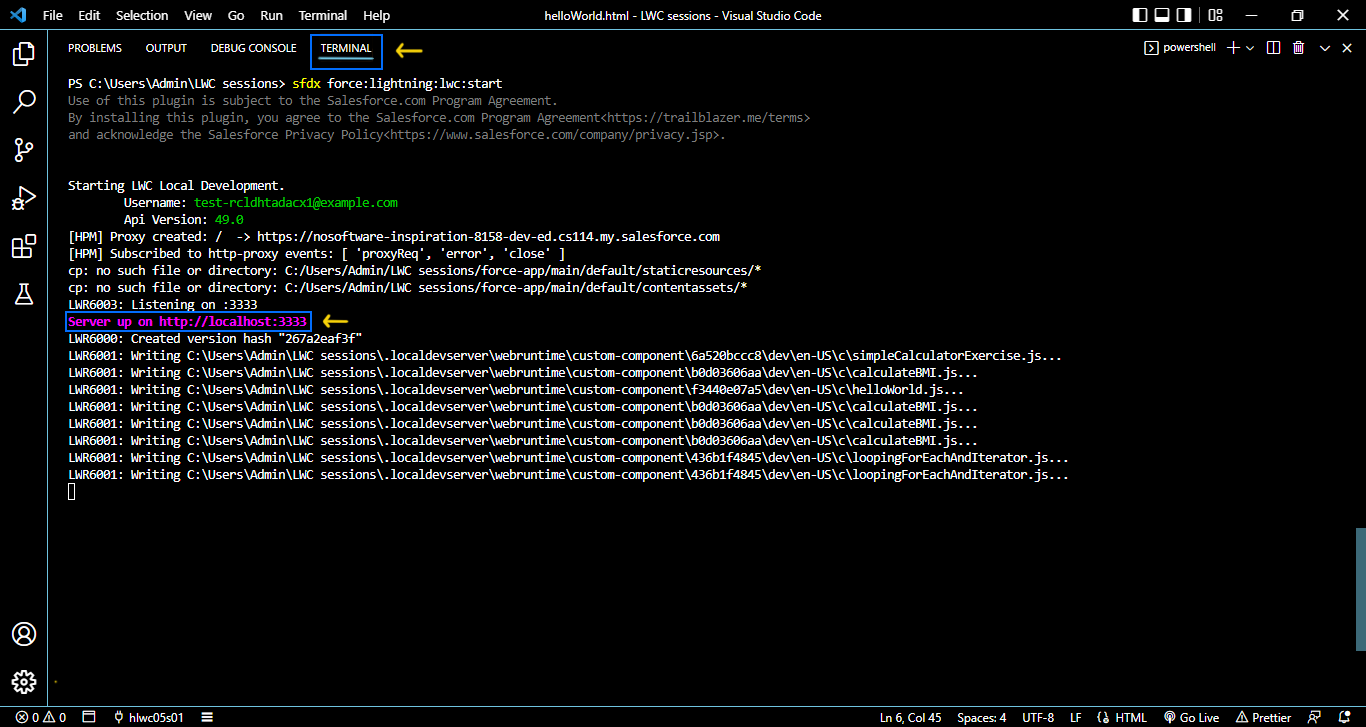The height and width of the screenshot is (727, 1366).
Task: Open the Salesforce privacy policy link
Action: (550, 135)
